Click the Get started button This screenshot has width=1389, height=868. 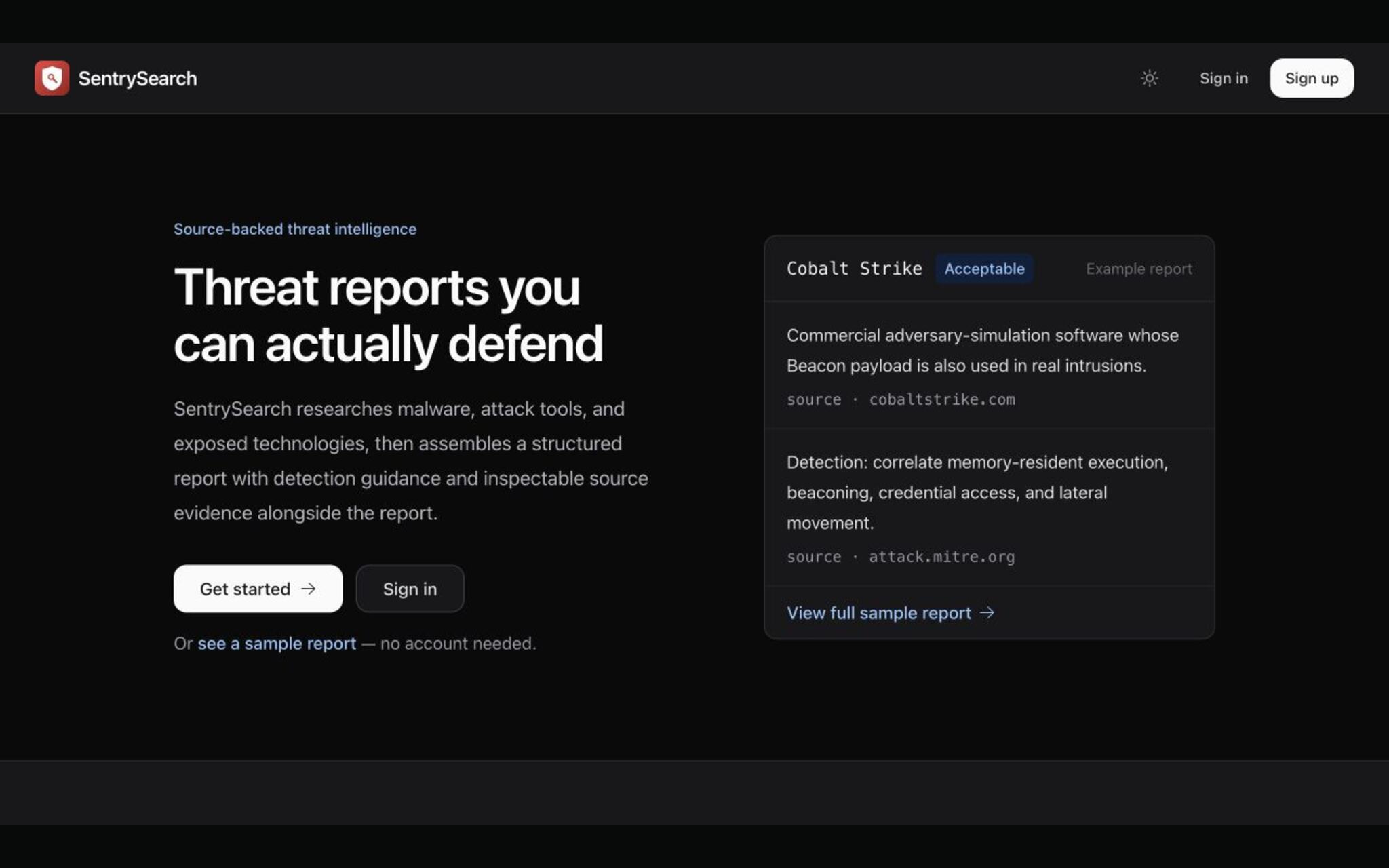click(258, 589)
